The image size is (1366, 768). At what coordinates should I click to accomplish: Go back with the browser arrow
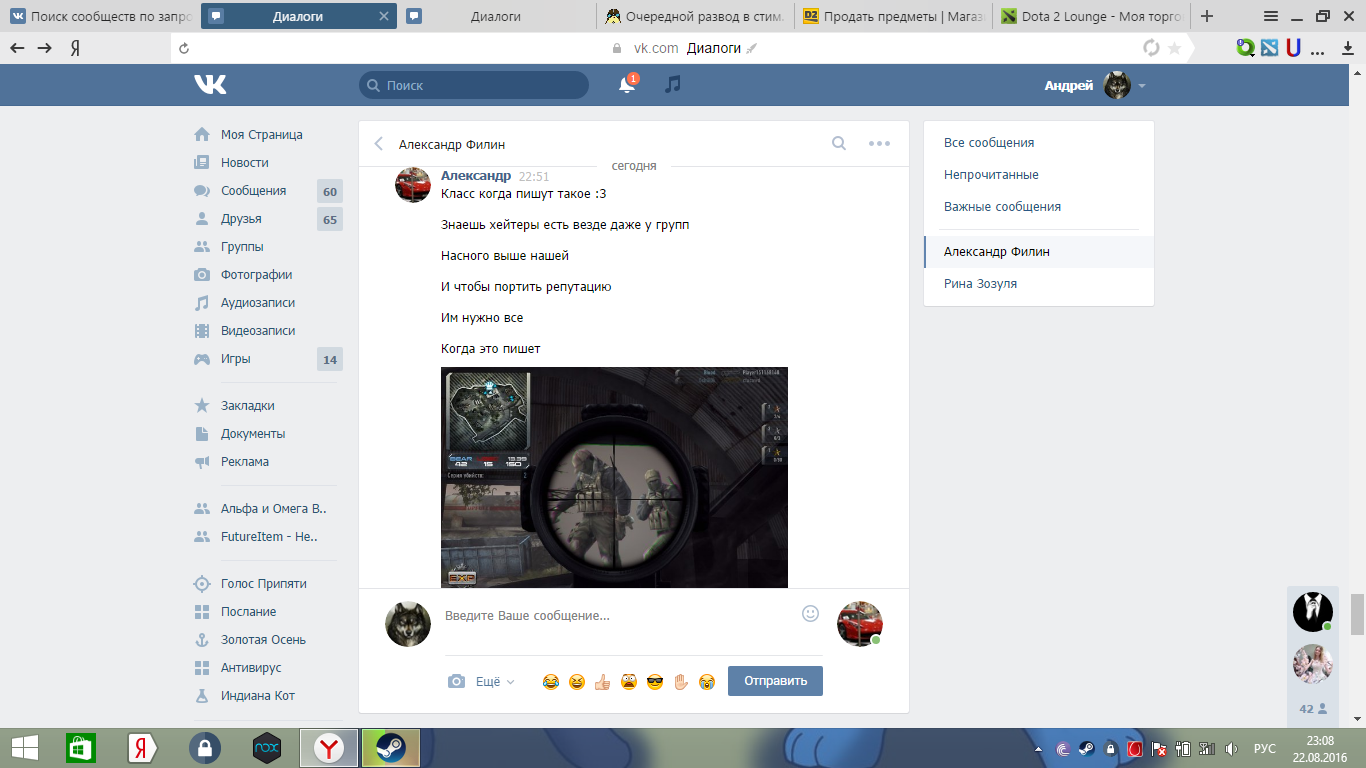pyautogui.click(x=17, y=48)
